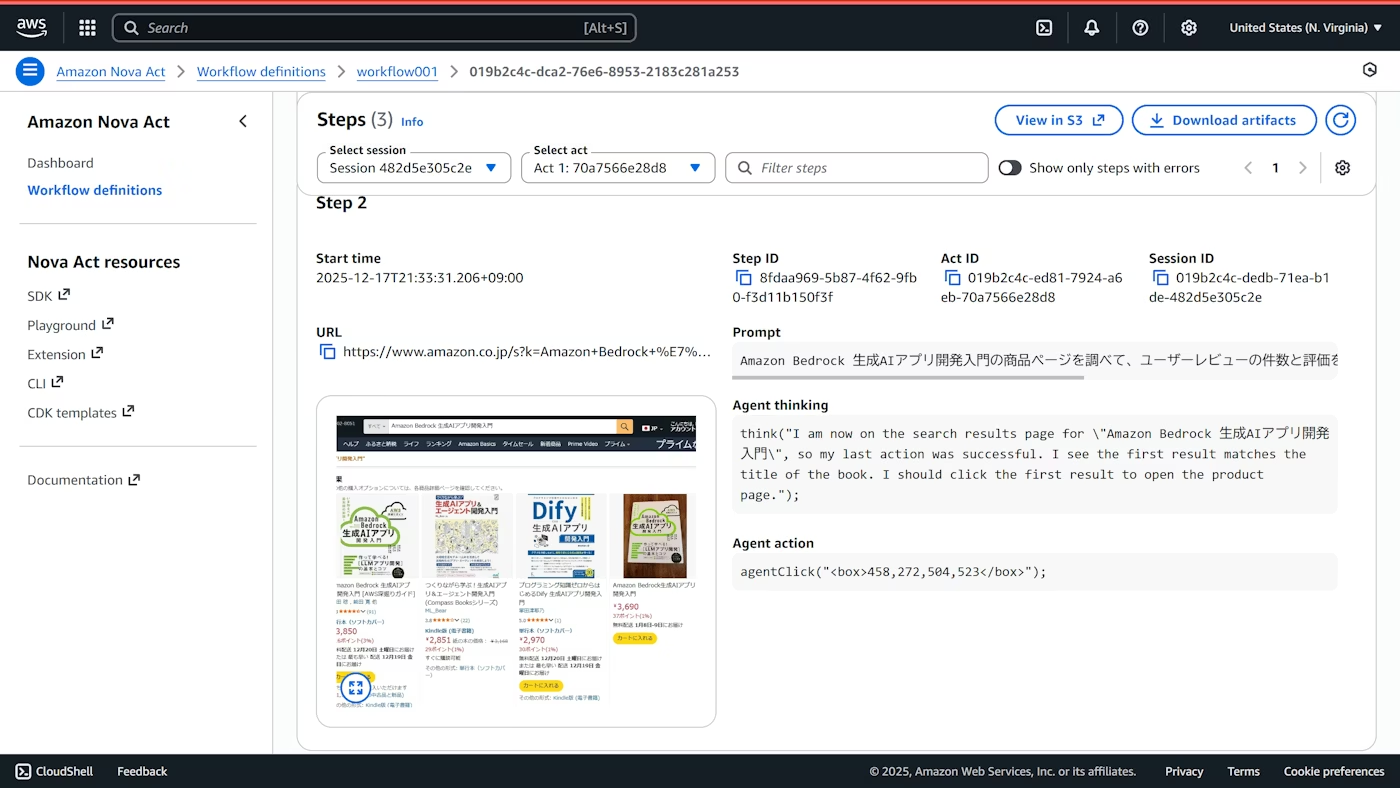
Task: Open Feedback in the footer
Action: 142,771
